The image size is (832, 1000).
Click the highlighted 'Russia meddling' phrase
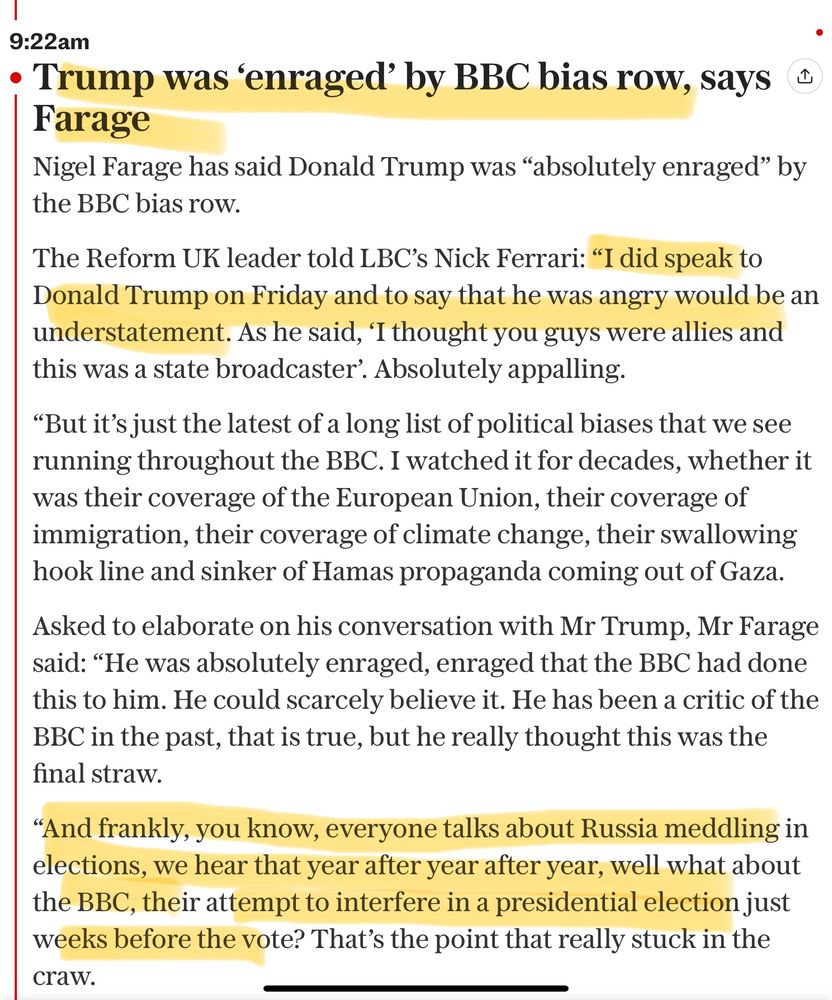pyautogui.click(x=680, y=828)
